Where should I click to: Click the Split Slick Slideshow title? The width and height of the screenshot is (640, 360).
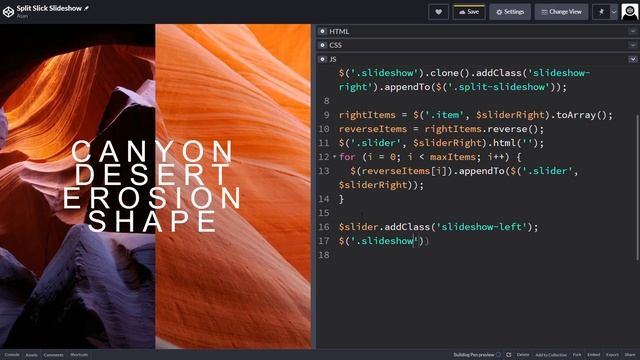(x=49, y=8)
